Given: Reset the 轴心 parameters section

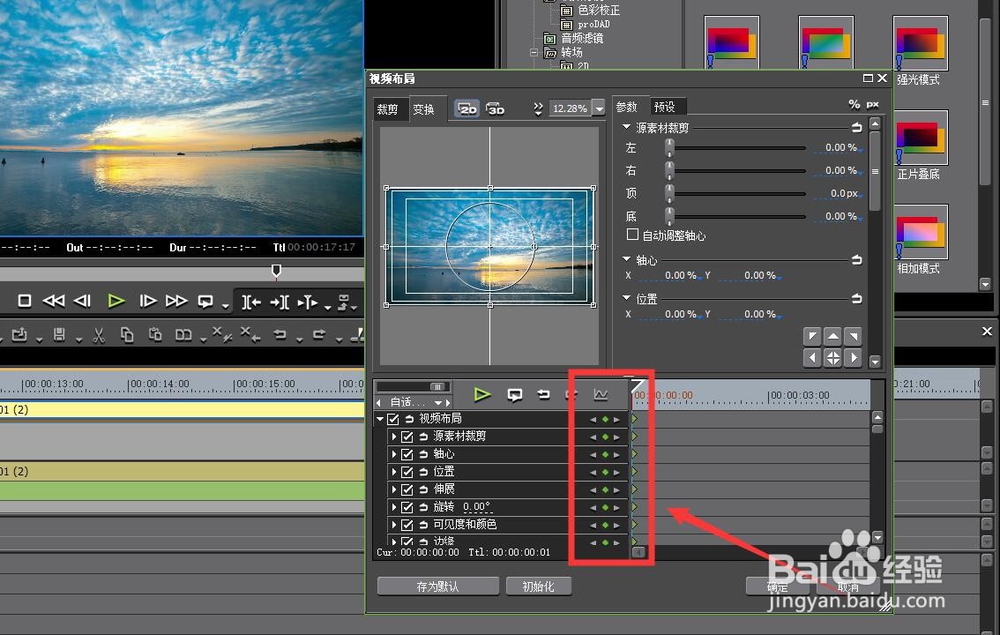Looking at the screenshot, I should tap(857, 260).
